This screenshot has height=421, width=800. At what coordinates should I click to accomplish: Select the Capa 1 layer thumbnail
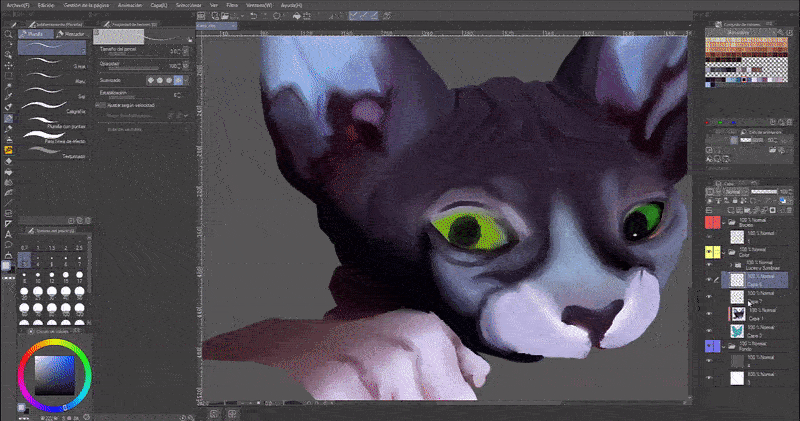pos(738,314)
